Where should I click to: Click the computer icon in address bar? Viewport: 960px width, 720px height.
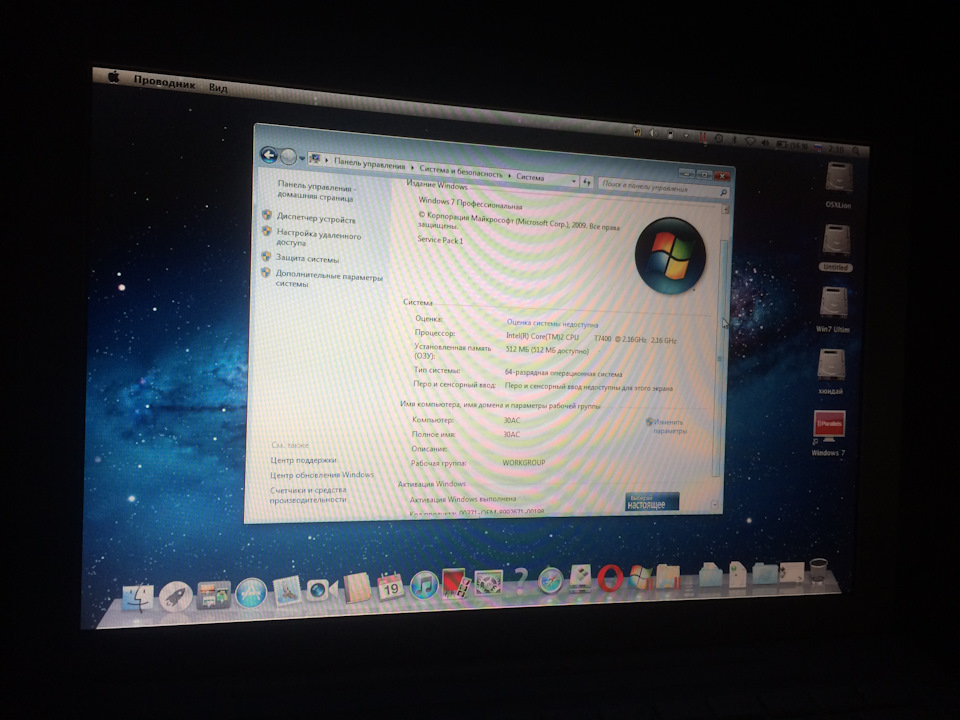(315, 159)
